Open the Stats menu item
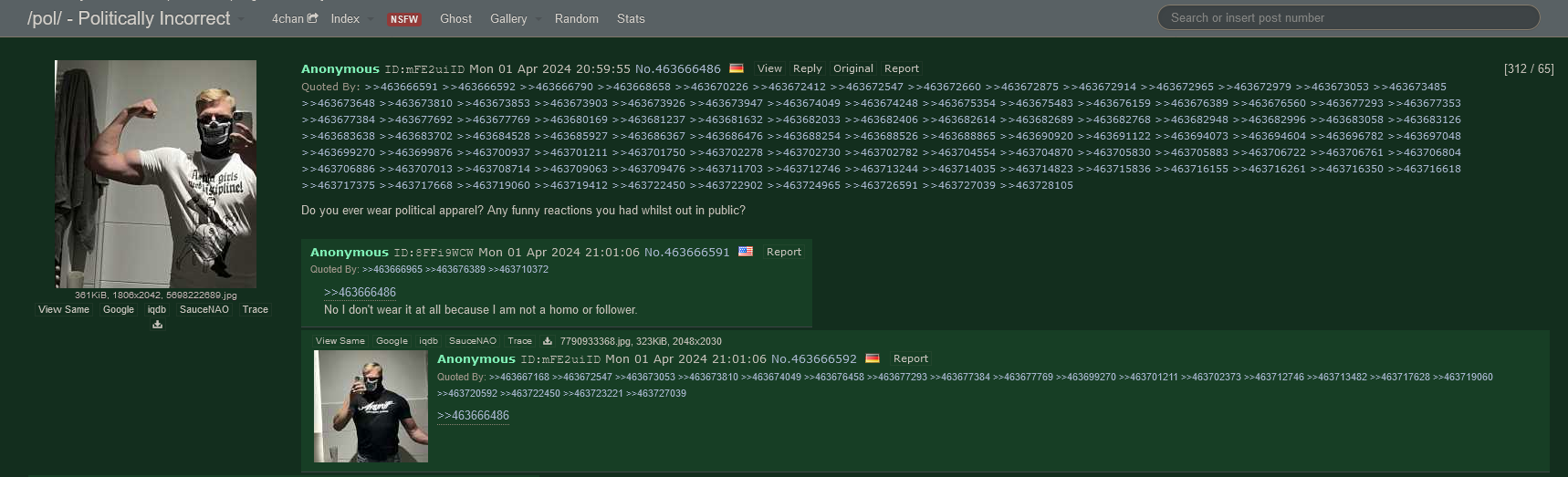Image resolution: width=1568 pixels, height=477 pixels. coord(631,18)
